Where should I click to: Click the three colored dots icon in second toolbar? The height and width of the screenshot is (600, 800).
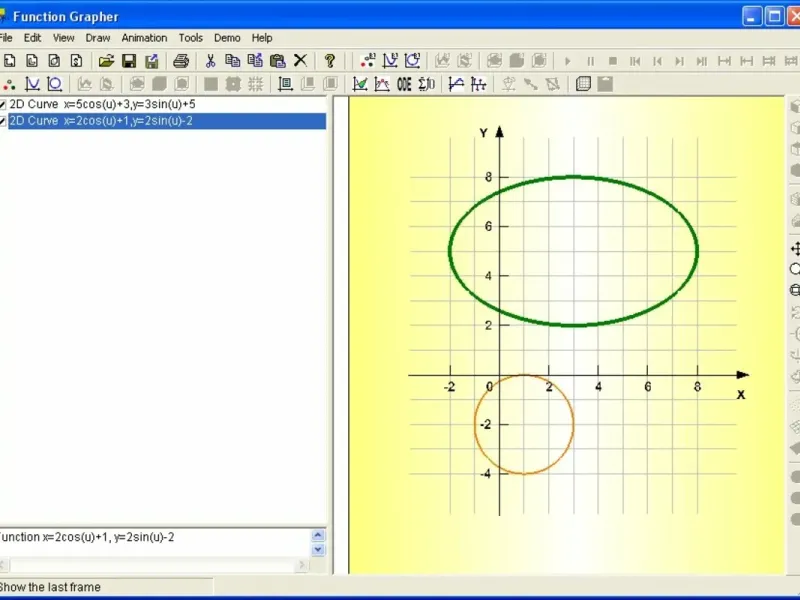tap(9, 84)
